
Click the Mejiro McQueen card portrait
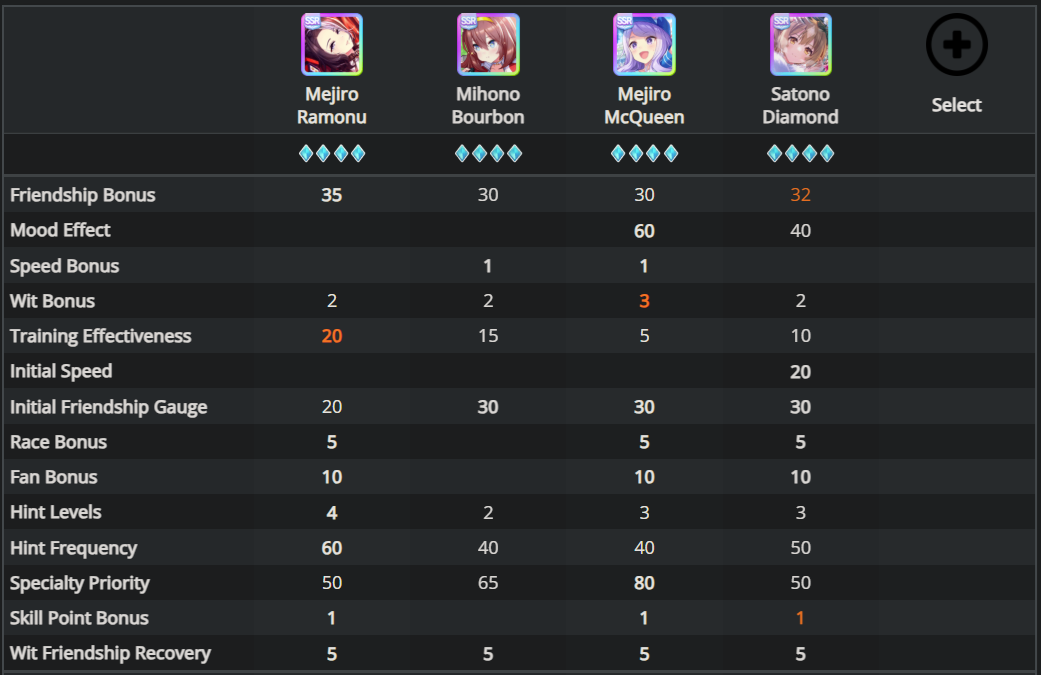pos(644,44)
